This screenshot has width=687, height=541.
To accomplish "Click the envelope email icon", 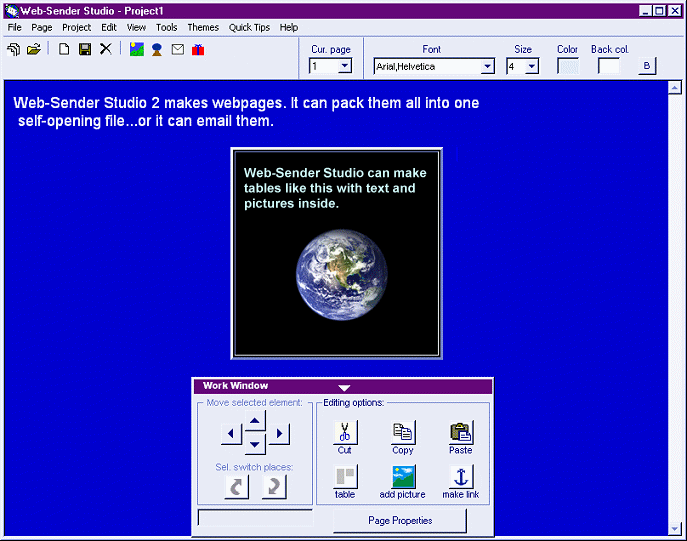I will click(x=177, y=50).
